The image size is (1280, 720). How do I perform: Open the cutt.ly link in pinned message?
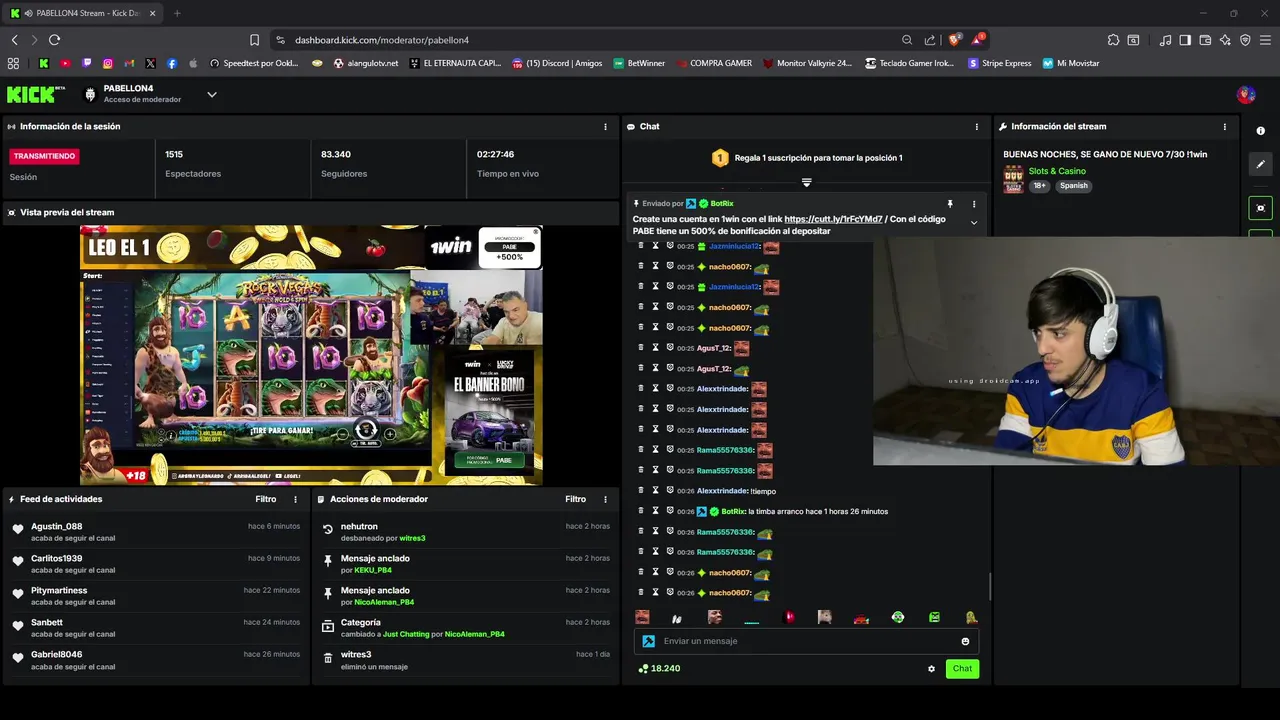click(833, 219)
